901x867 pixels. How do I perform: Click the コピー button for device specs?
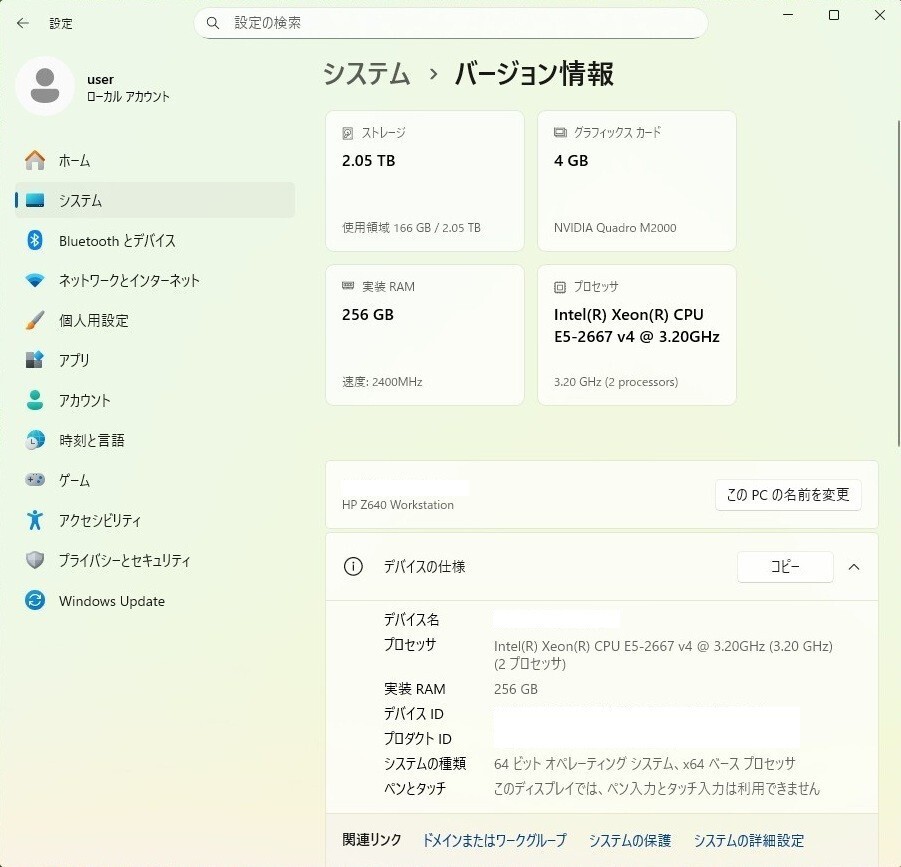(785, 567)
